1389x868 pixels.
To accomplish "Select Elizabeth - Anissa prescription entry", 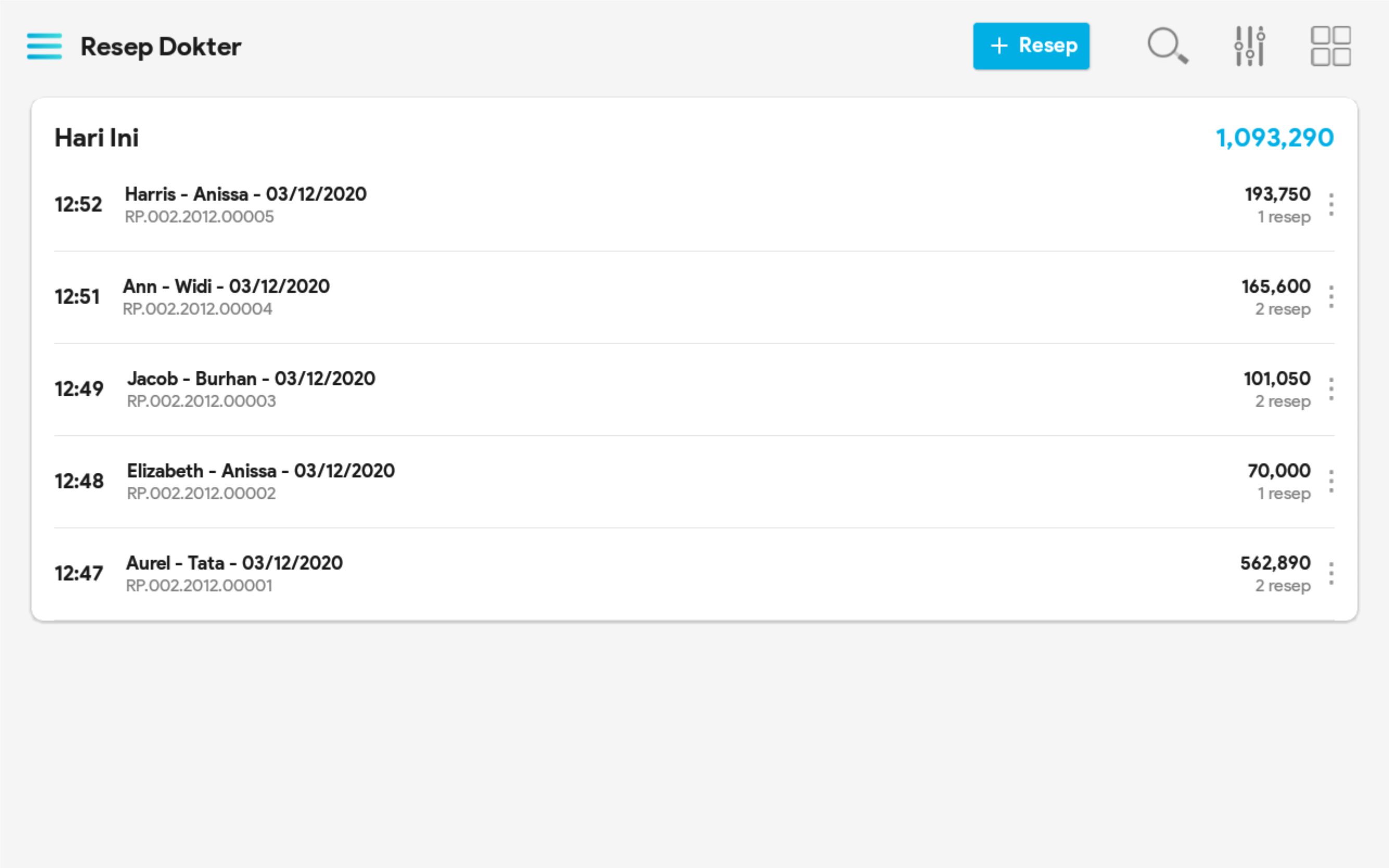I will [261, 471].
